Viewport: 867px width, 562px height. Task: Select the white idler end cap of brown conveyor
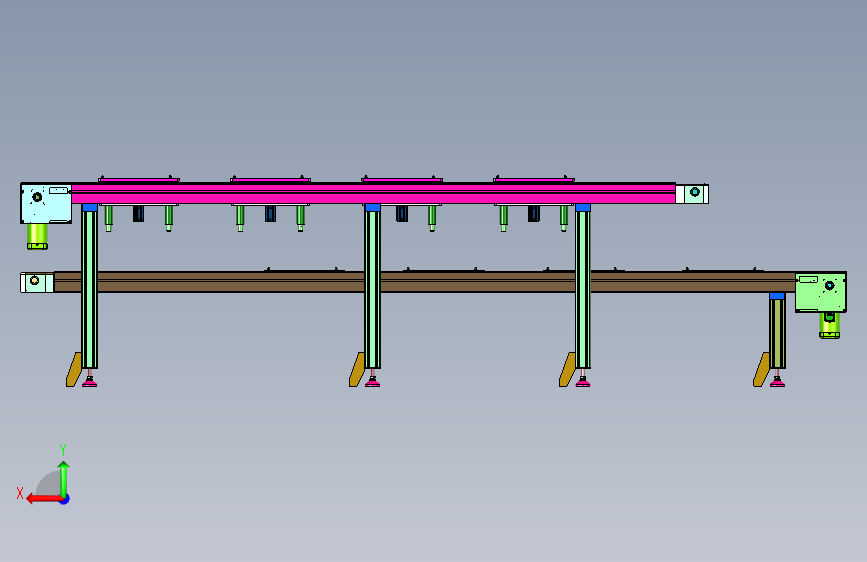37,282
